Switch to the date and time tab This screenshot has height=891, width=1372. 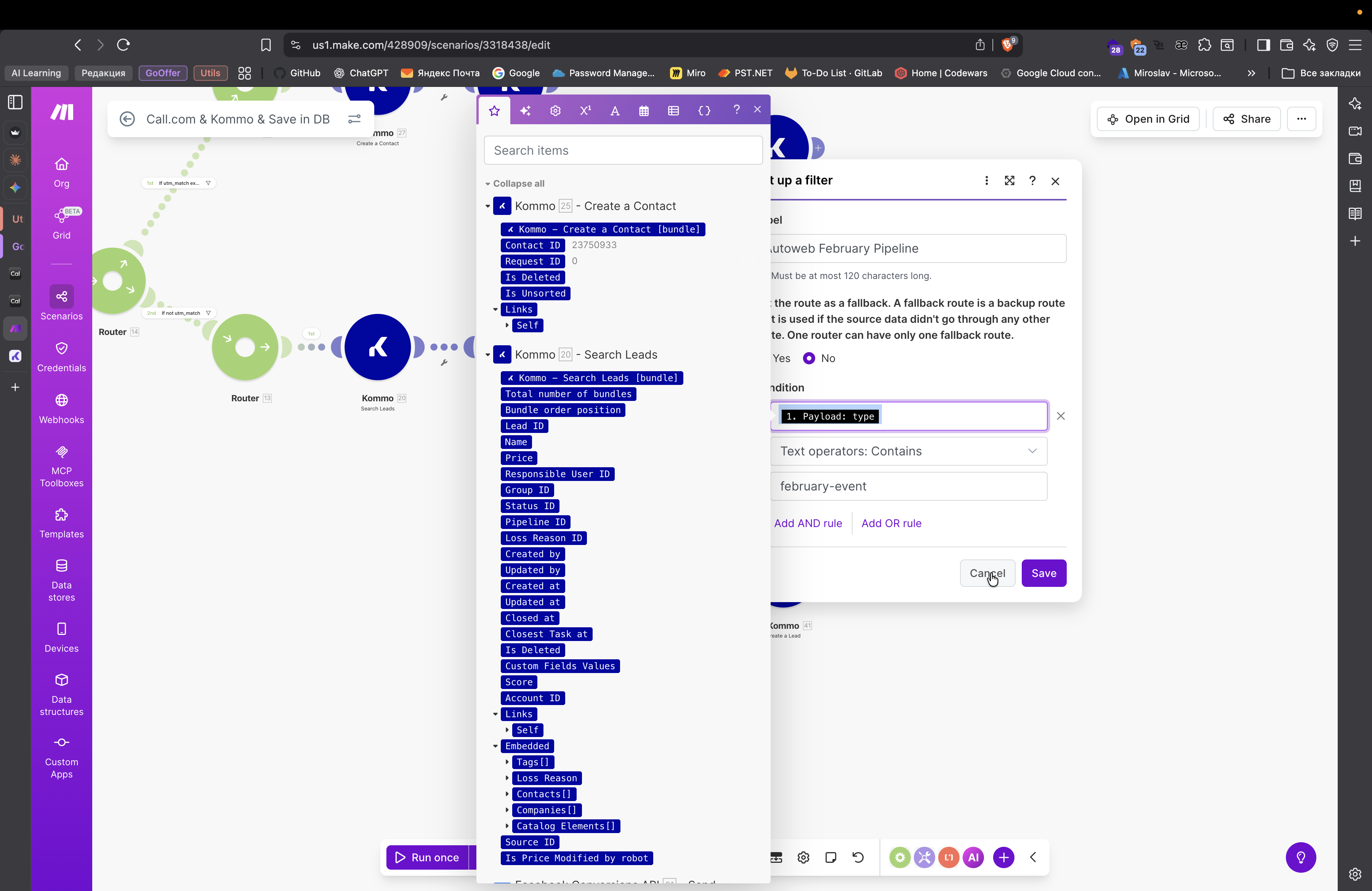[x=644, y=110]
